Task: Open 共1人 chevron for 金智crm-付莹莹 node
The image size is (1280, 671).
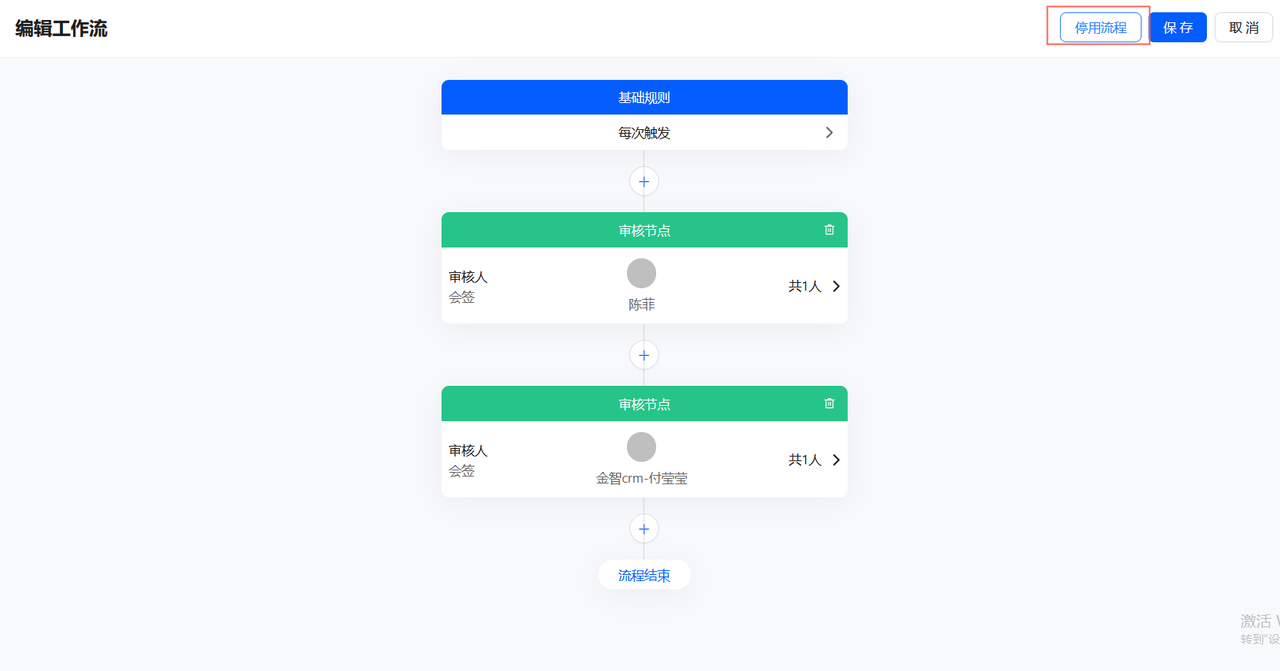Action: tap(836, 460)
